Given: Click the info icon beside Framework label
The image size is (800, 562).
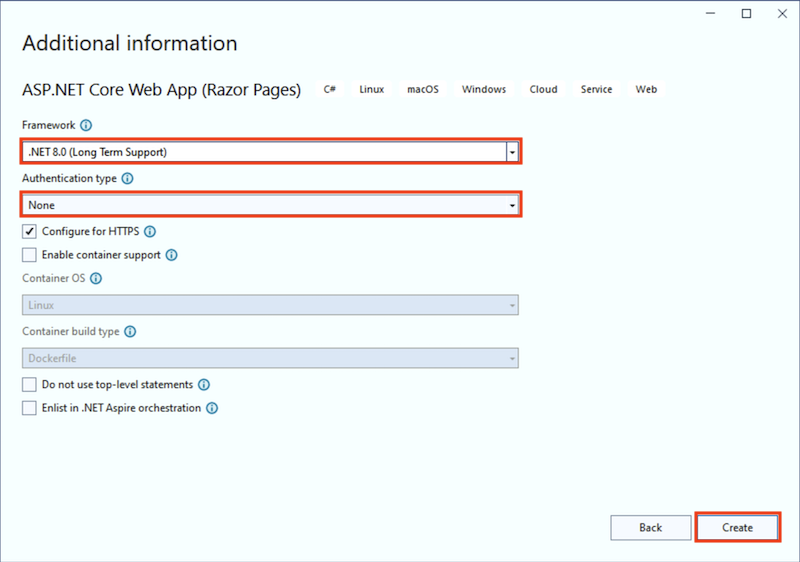Looking at the screenshot, I should tap(86, 125).
